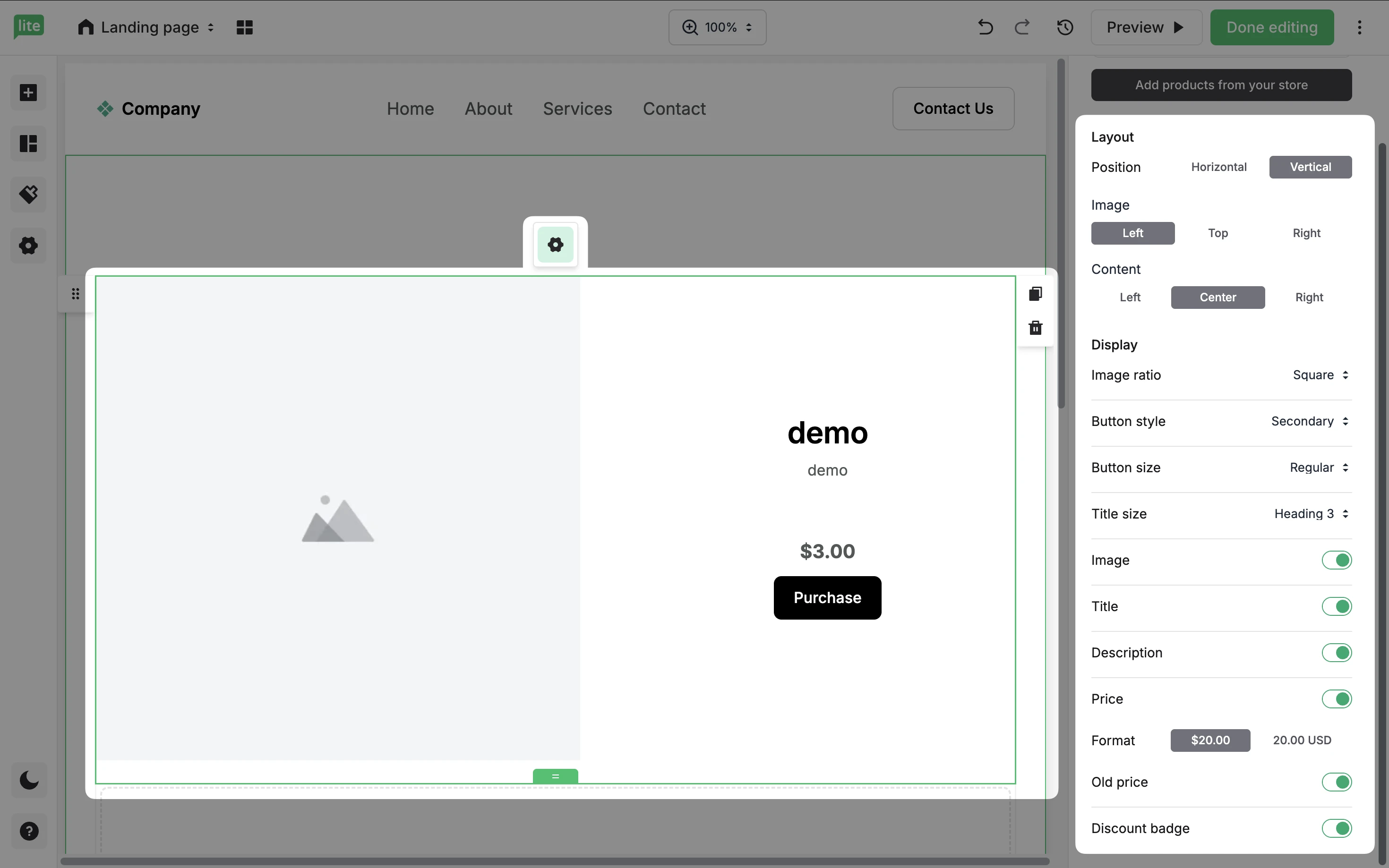Set content alignment to Right

(x=1309, y=298)
